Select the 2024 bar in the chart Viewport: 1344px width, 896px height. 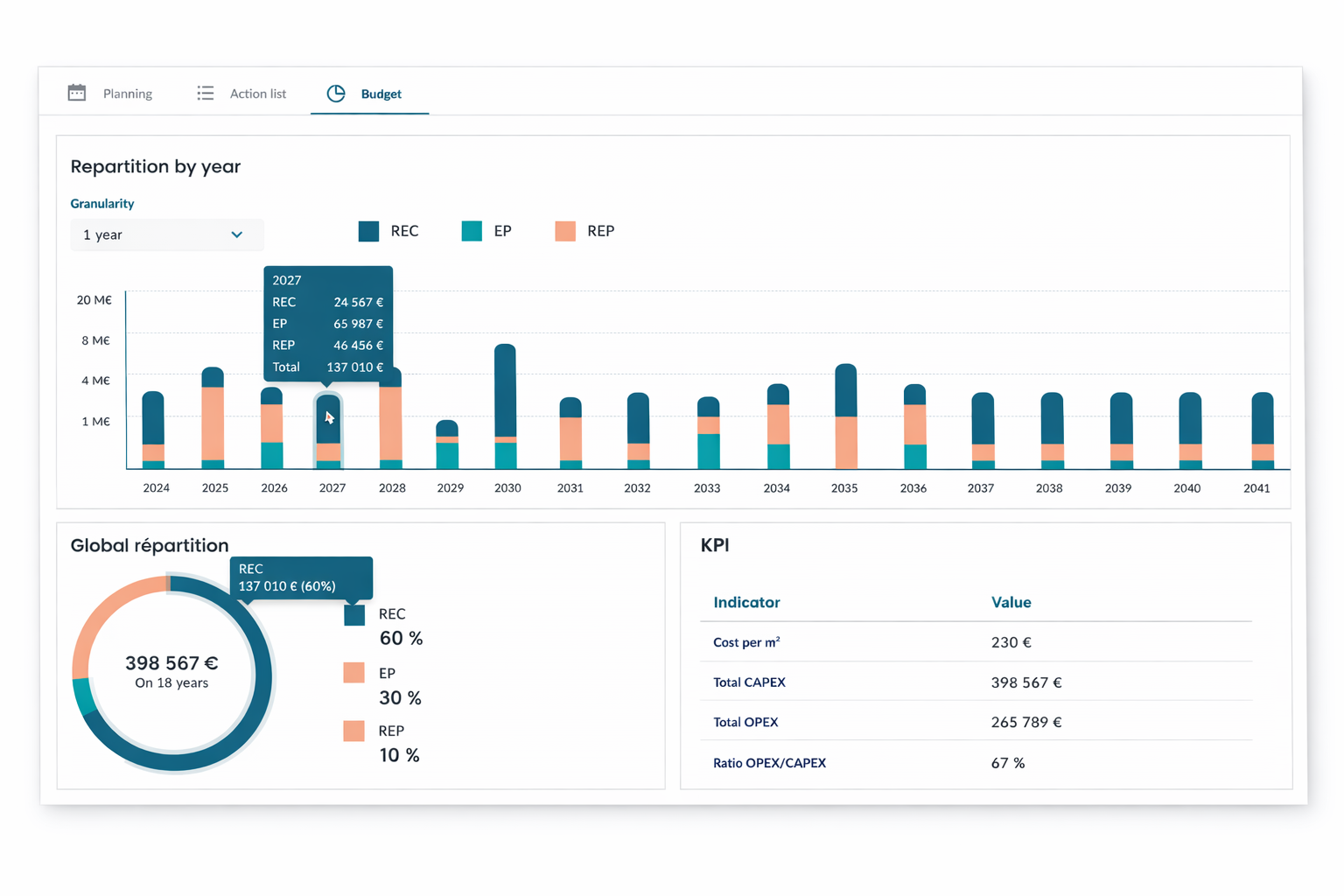click(x=153, y=429)
